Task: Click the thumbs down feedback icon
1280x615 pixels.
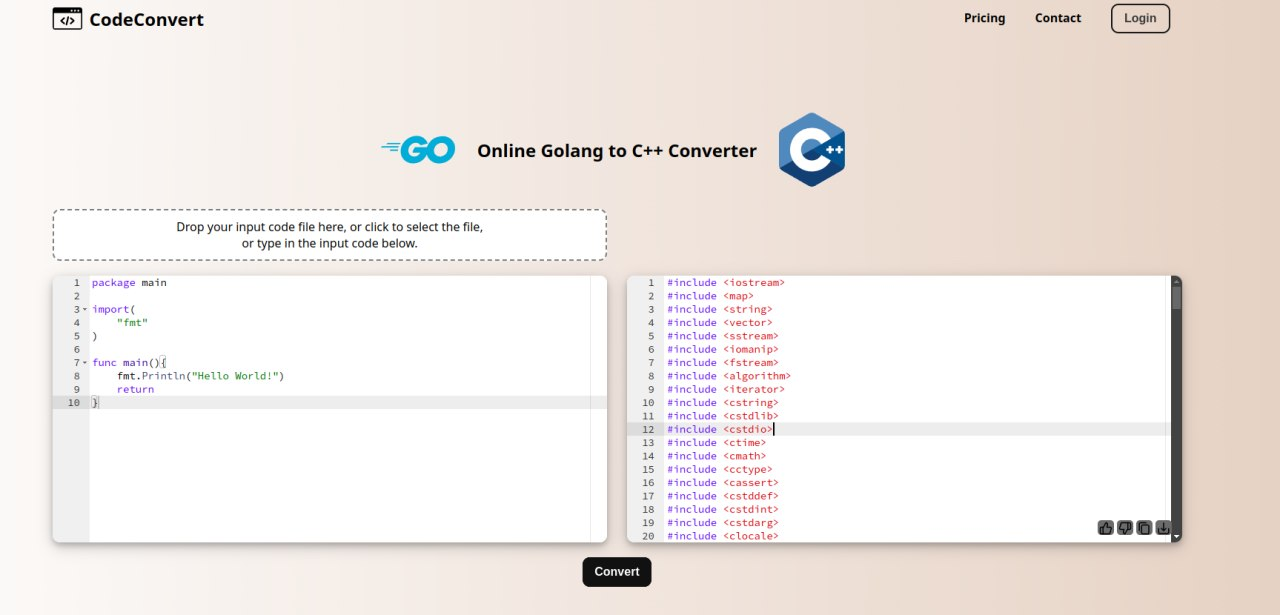Action: point(1125,528)
